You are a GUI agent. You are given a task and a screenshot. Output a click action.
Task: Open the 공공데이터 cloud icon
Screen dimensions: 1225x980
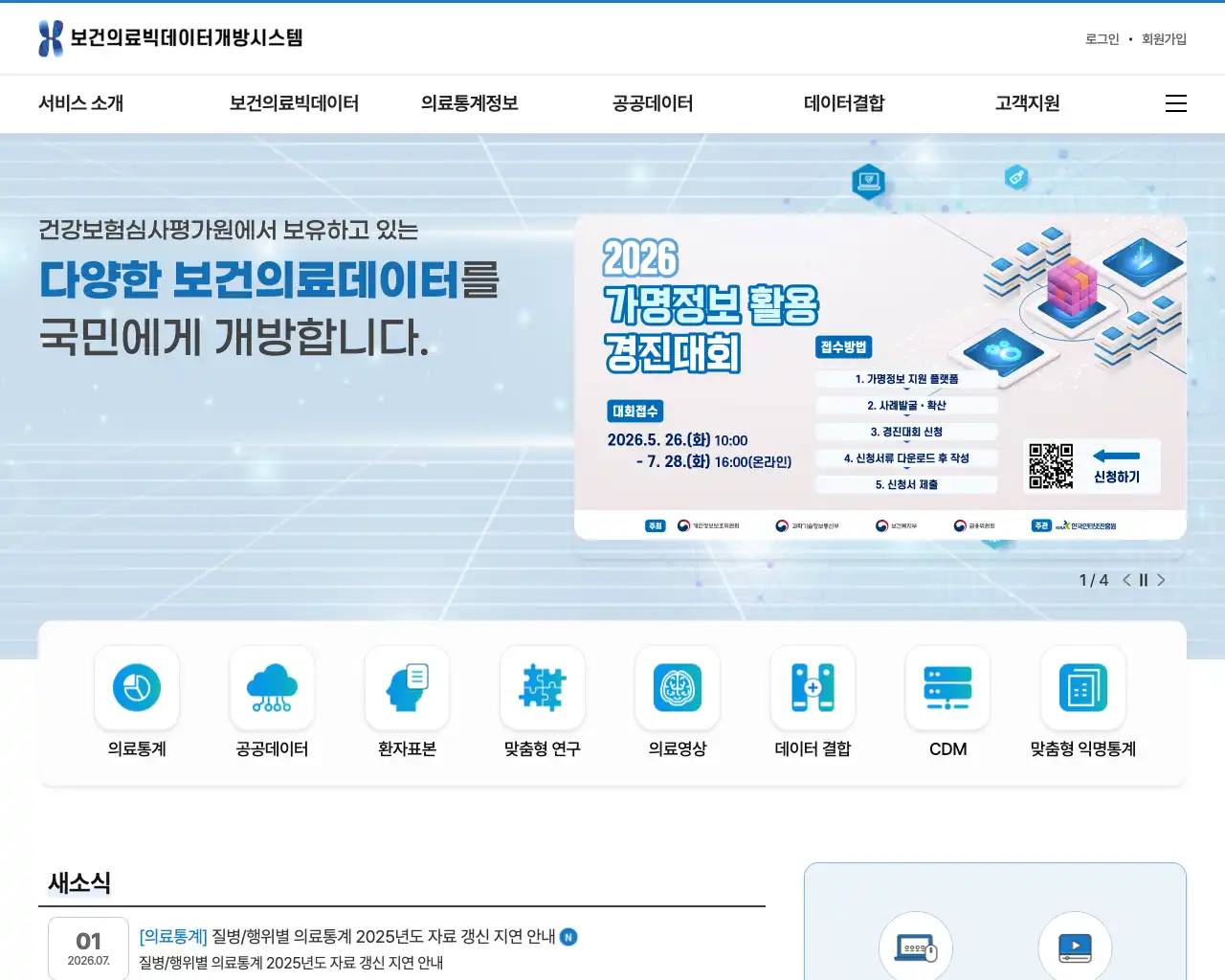click(x=272, y=687)
